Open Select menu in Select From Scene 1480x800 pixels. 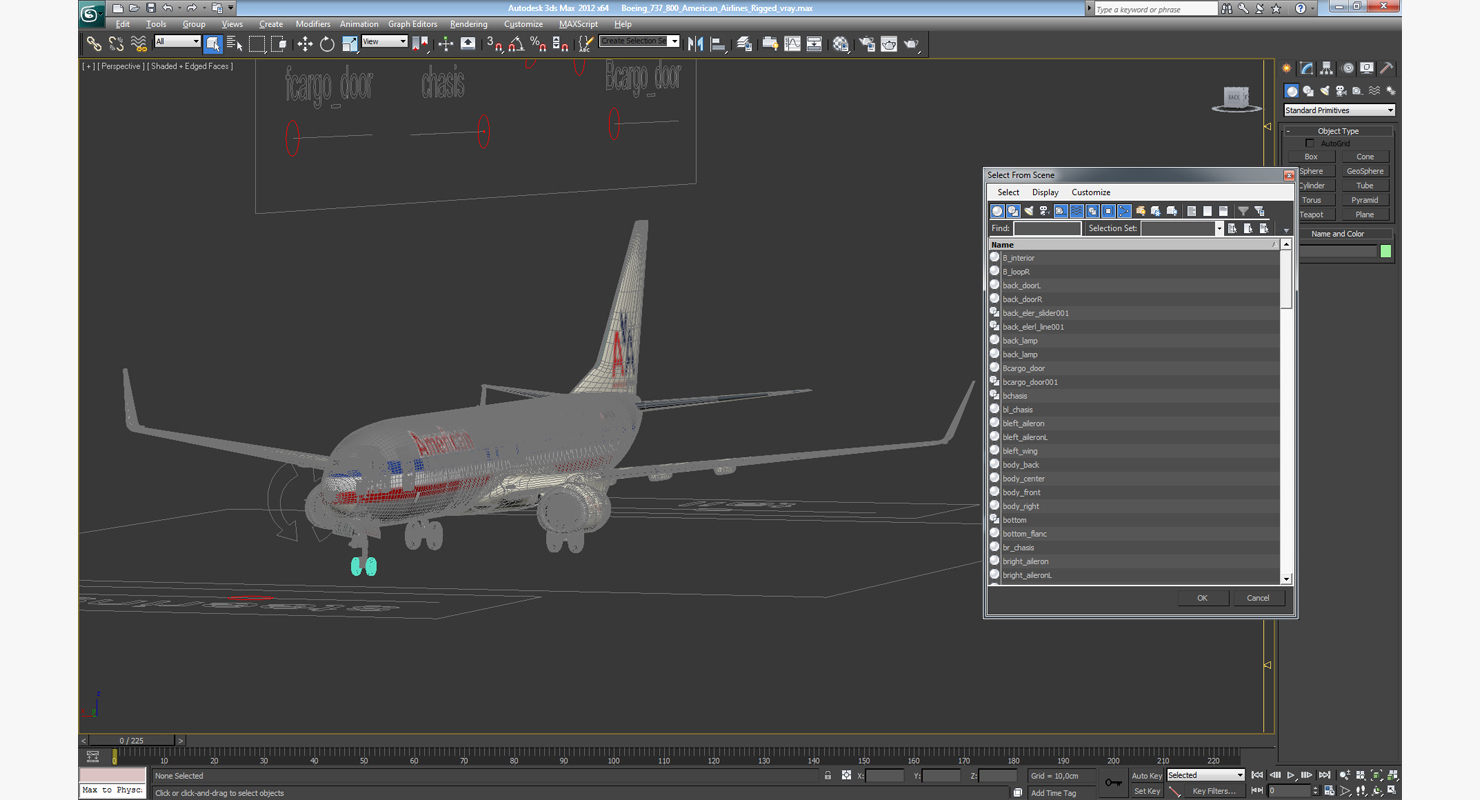click(x=1008, y=192)
